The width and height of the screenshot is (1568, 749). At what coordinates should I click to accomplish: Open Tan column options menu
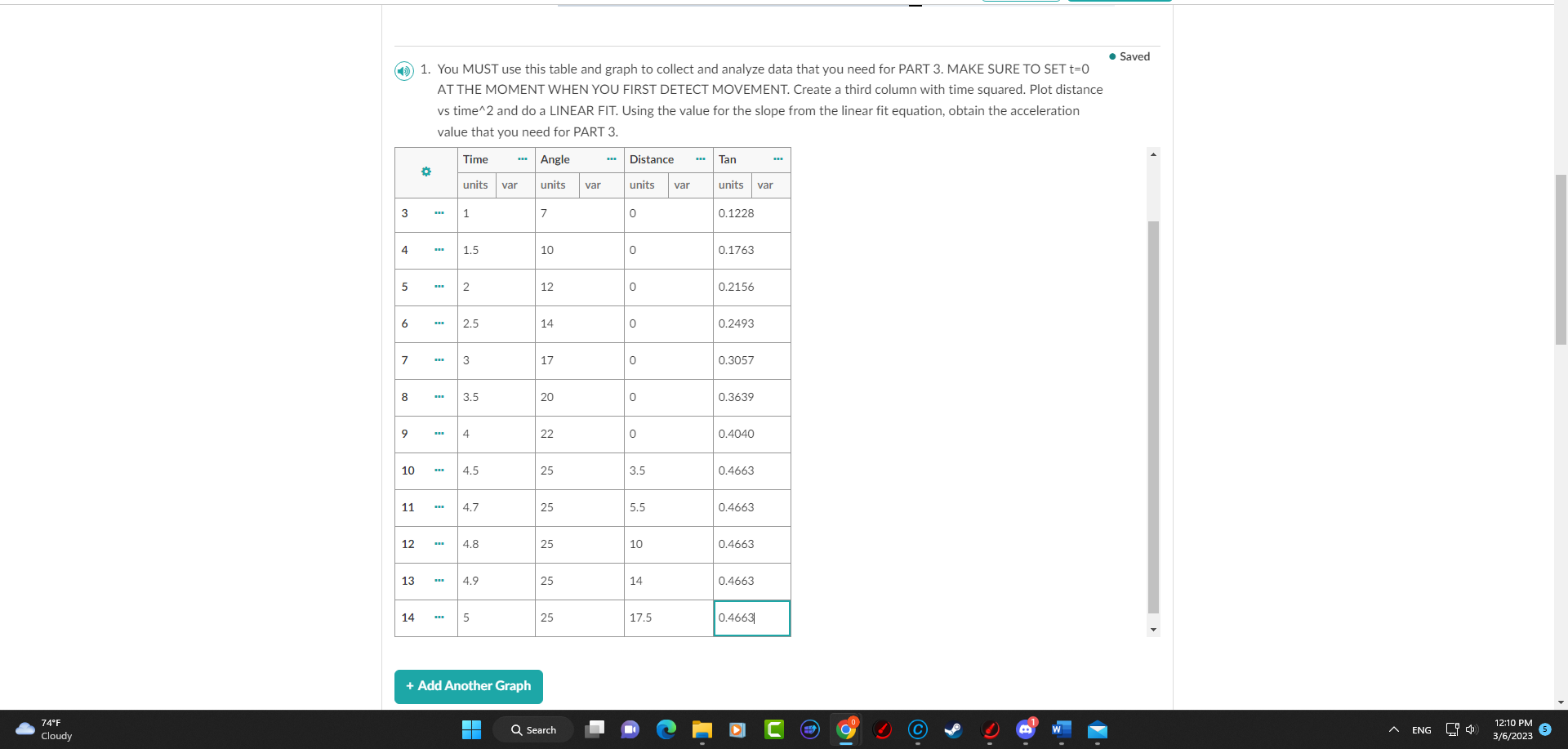778,159
